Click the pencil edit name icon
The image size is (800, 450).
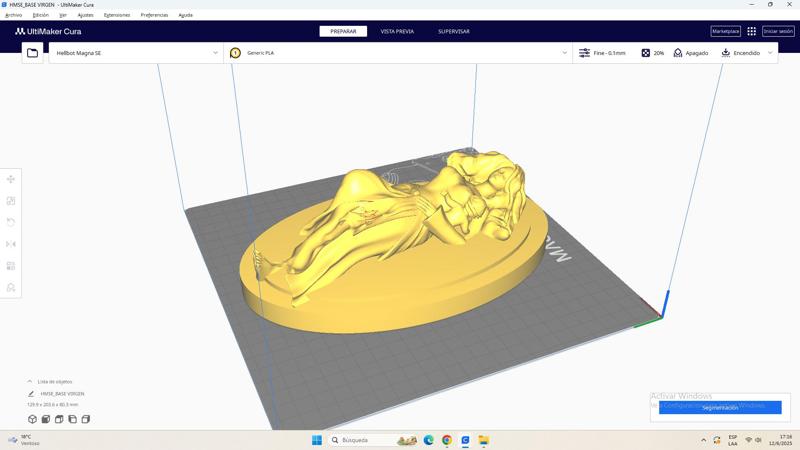[31, 394]
